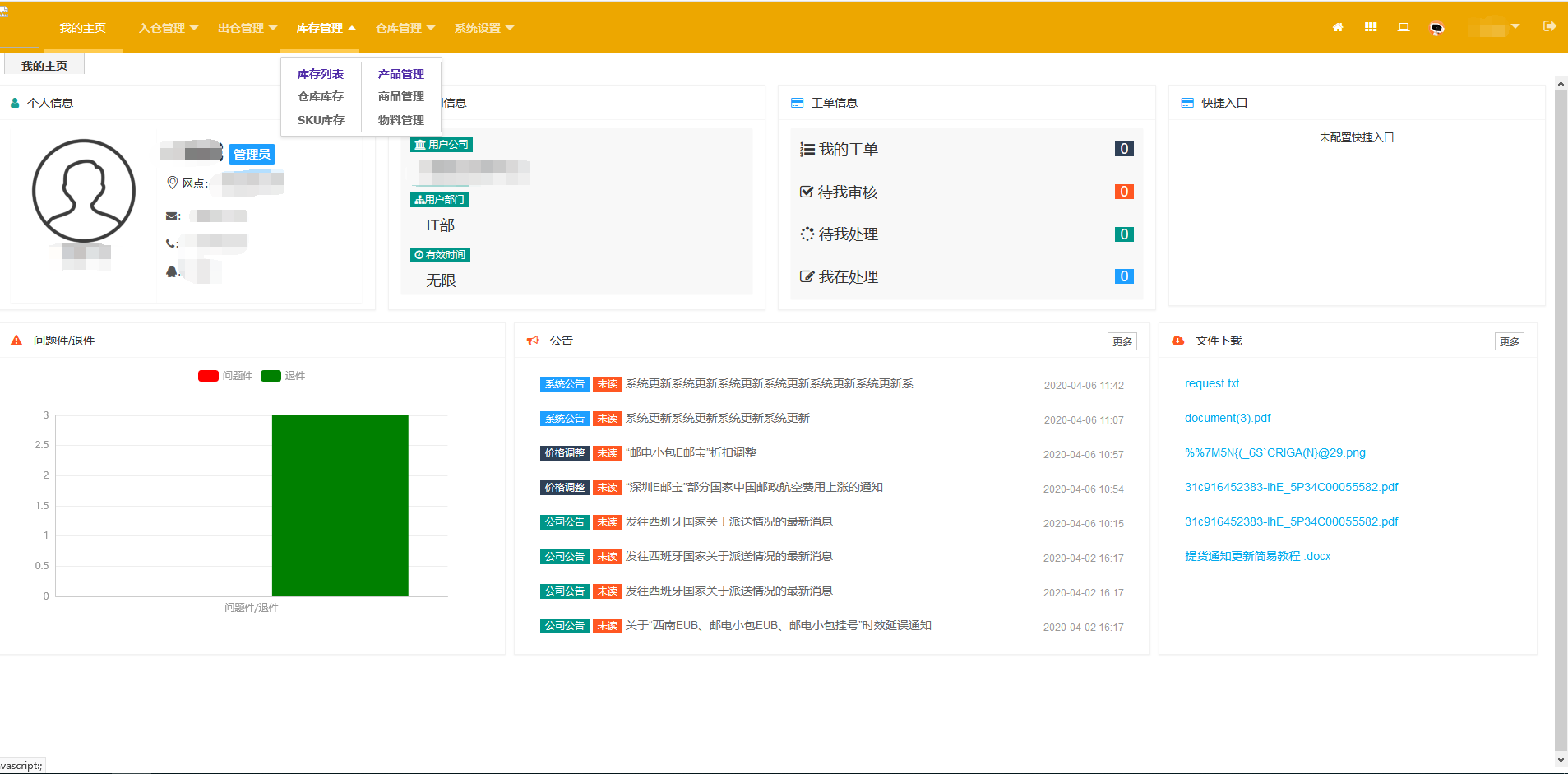Switch to the 我的主页 tab
This screenshot has width=1568, height=774.
click(44, 65)
